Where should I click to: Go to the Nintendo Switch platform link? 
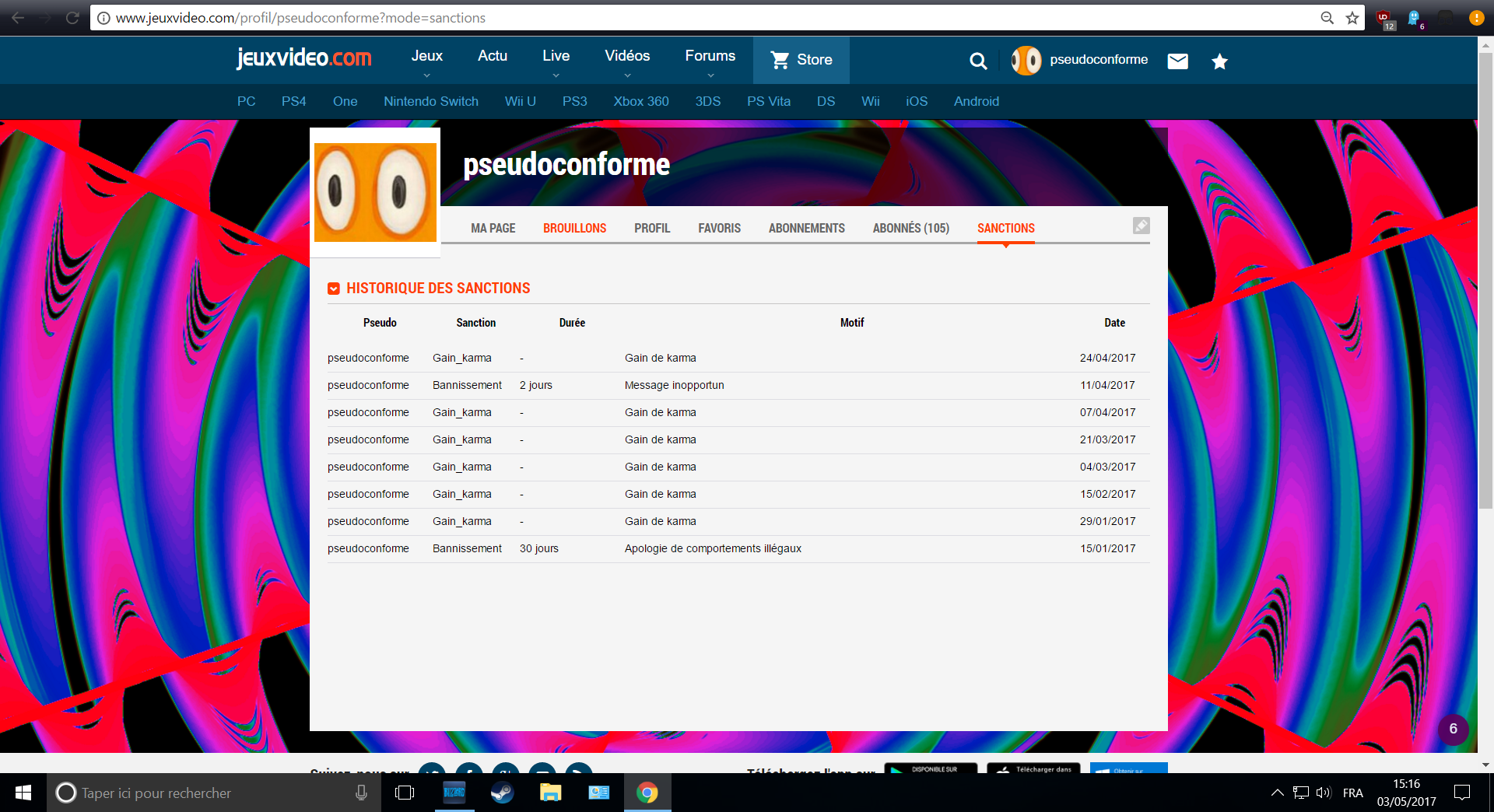click(430, 101)
